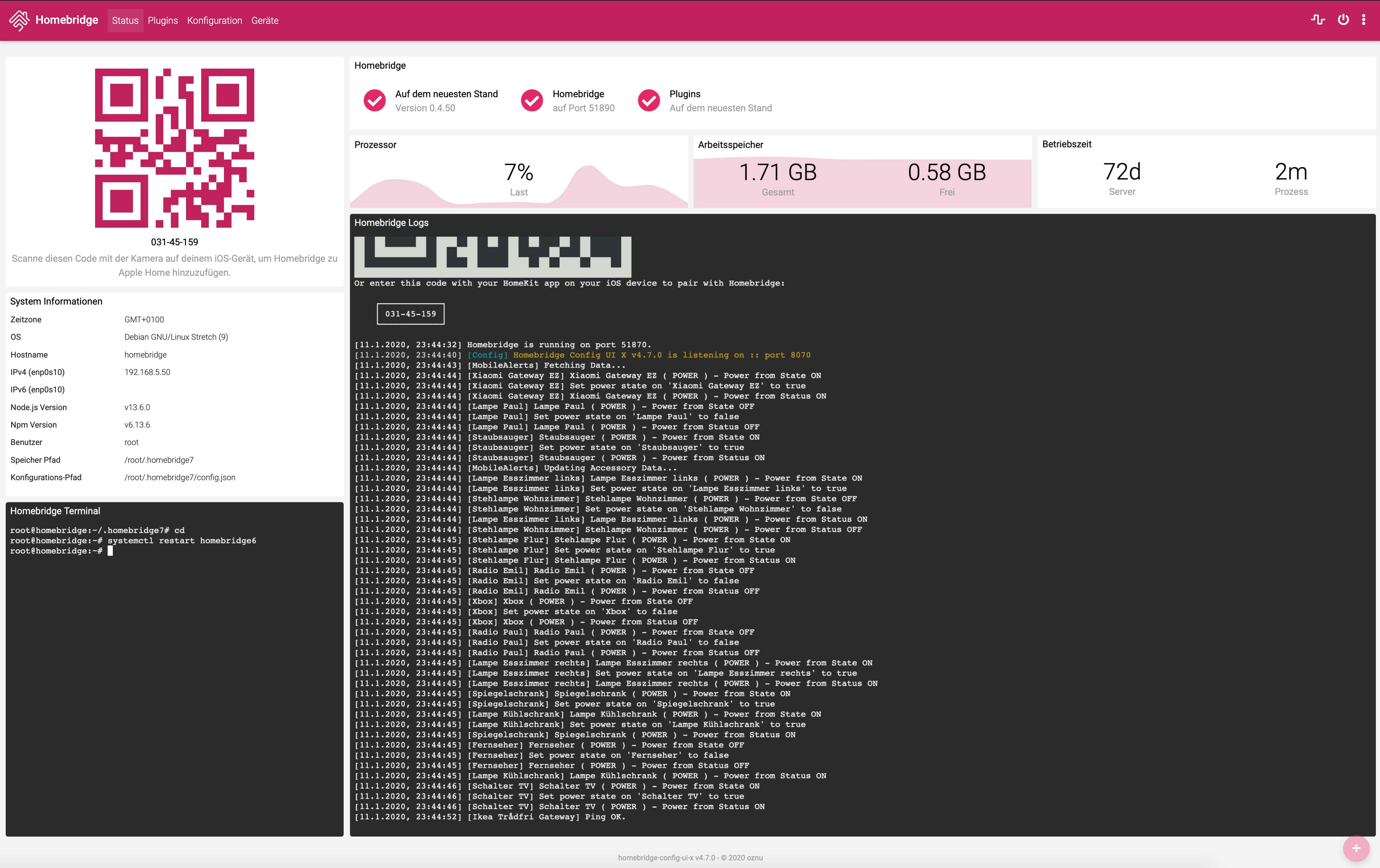Viewport: 1380px width, 868px height.
Task: Click inside the Homebridge Terminal prompt
Action: (110, 551)
